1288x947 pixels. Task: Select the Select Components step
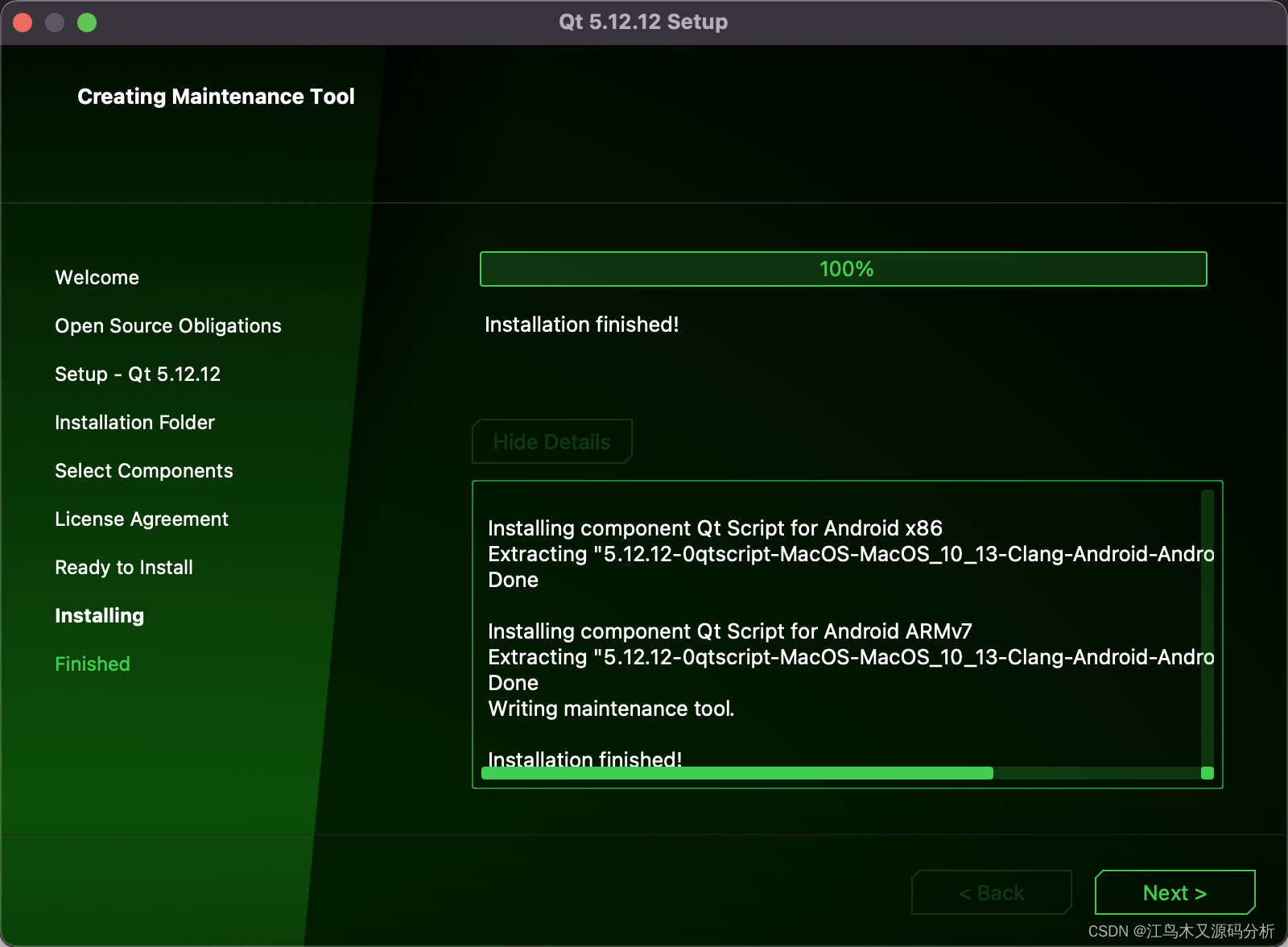tap(143, 470)
